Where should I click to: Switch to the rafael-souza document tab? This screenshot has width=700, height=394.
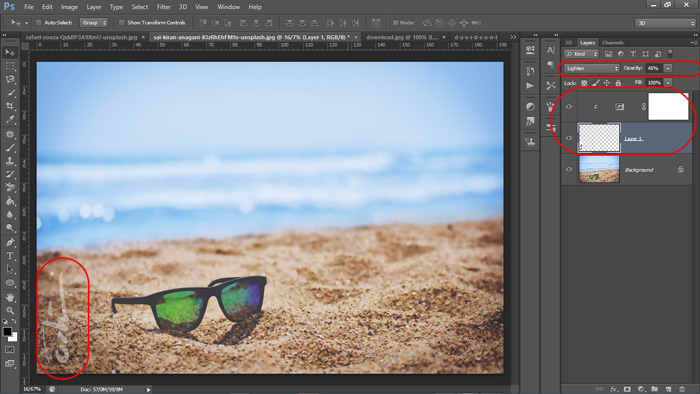pyautogui.click(x=81, y=37)
